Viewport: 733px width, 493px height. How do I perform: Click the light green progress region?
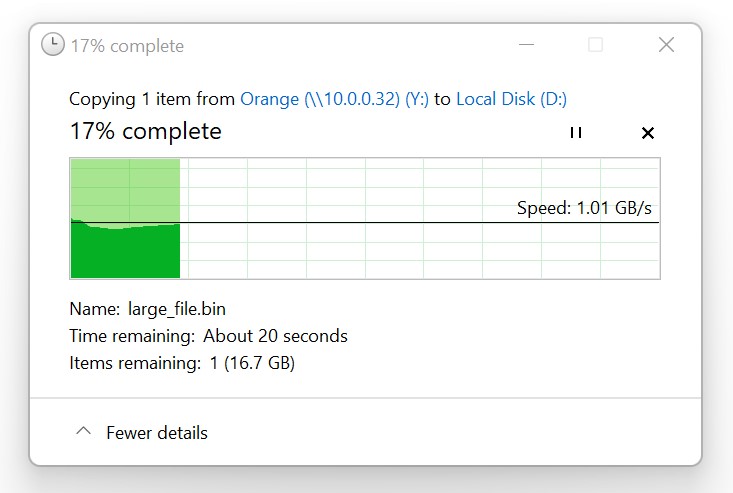point(125,189)
